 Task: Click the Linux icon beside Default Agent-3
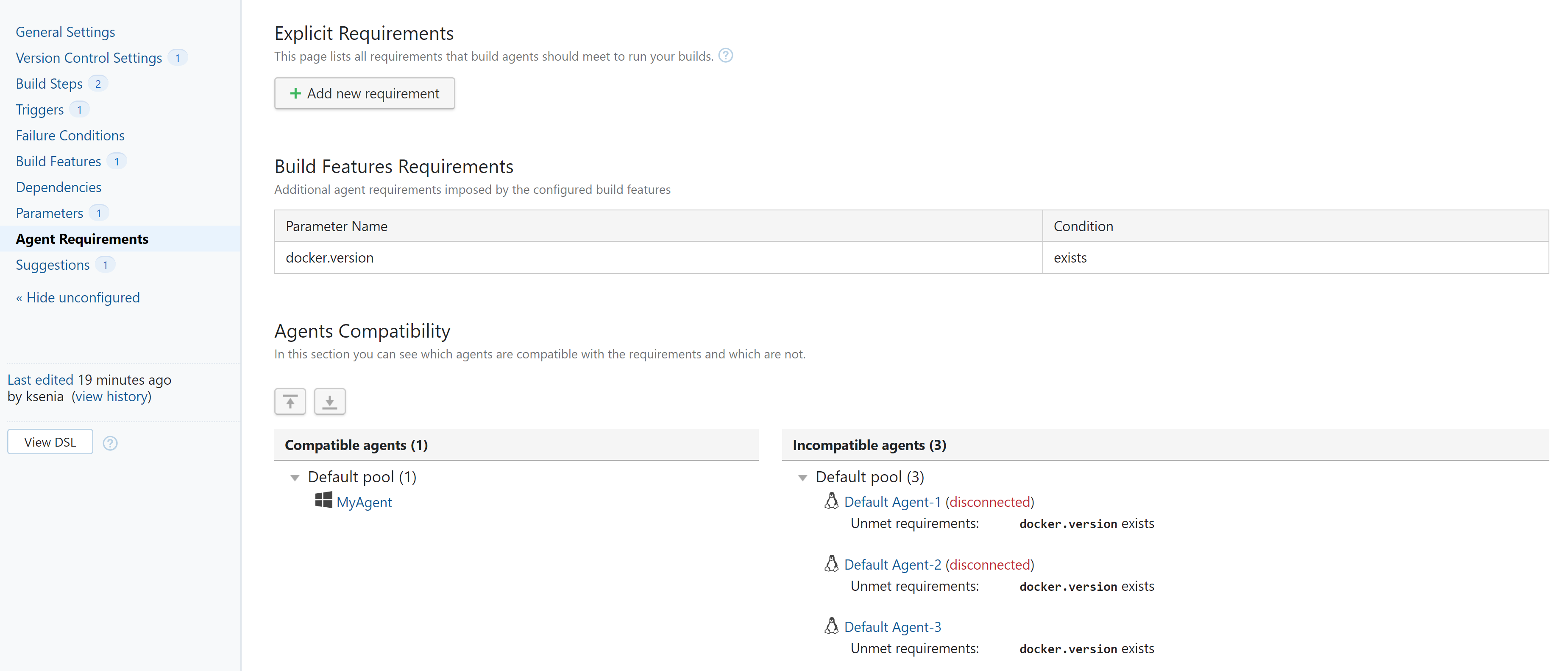(831, 625)
